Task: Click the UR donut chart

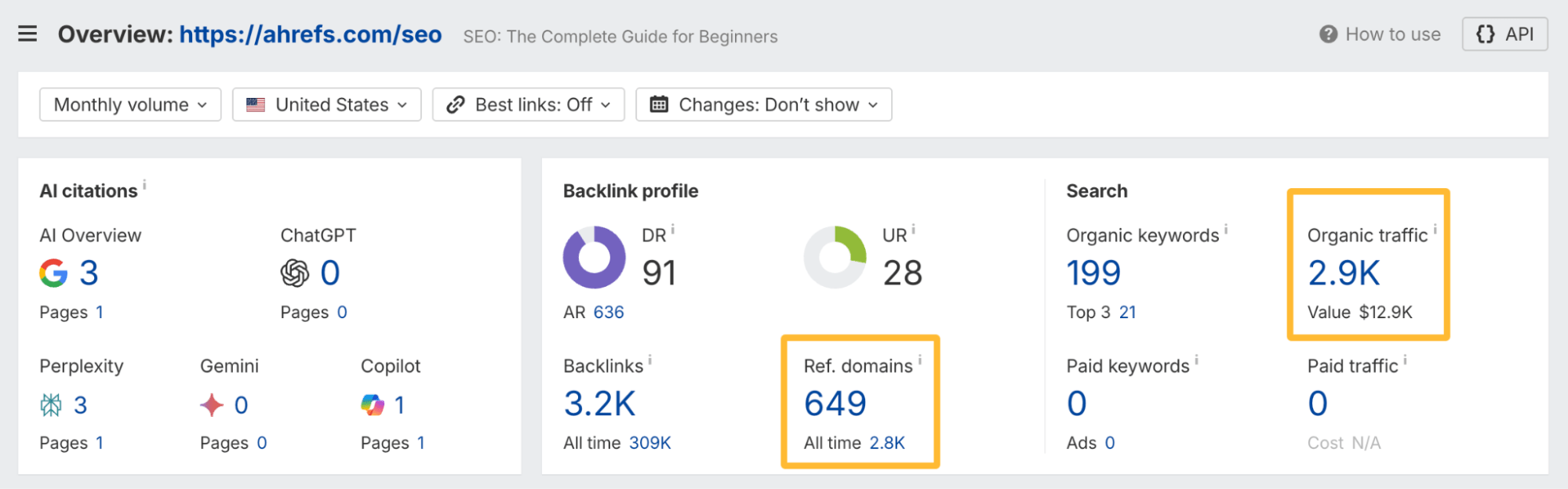Action: tap(835, 257)
